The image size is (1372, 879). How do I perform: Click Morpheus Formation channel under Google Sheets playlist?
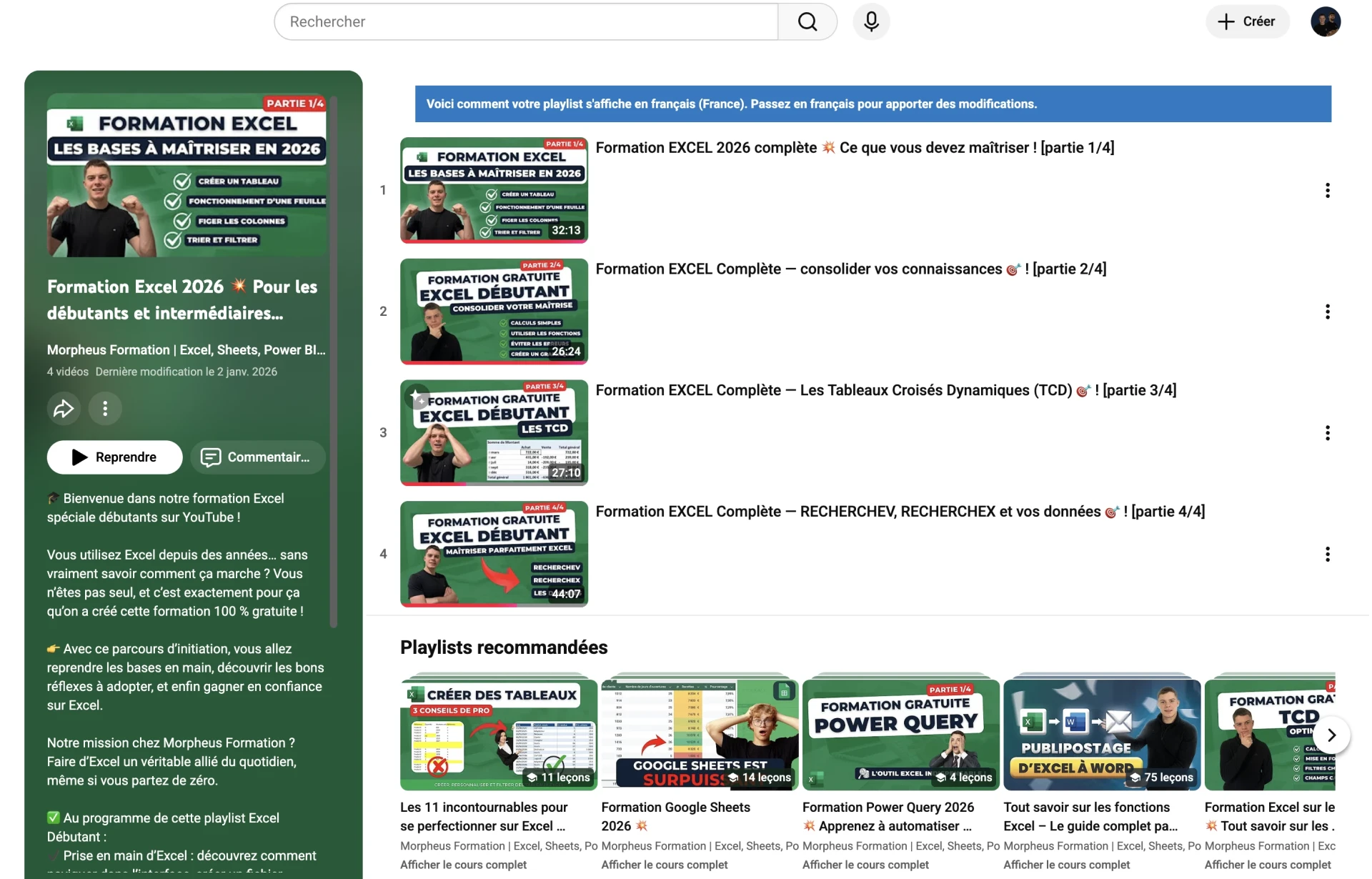coord(700,846)
